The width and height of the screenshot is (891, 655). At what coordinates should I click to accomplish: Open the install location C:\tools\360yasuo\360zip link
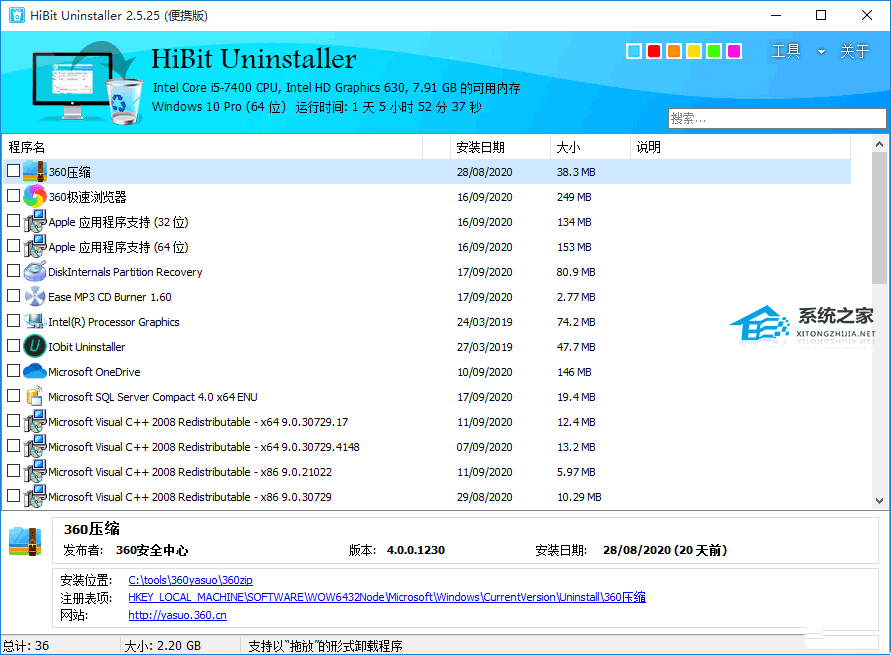coord(190,580)
